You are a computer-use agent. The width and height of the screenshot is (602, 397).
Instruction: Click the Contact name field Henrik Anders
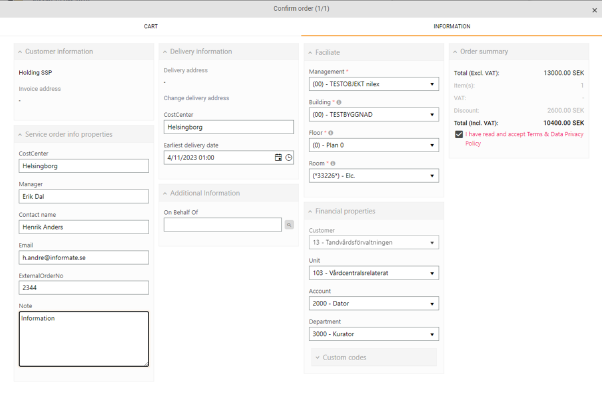[84, 227]
